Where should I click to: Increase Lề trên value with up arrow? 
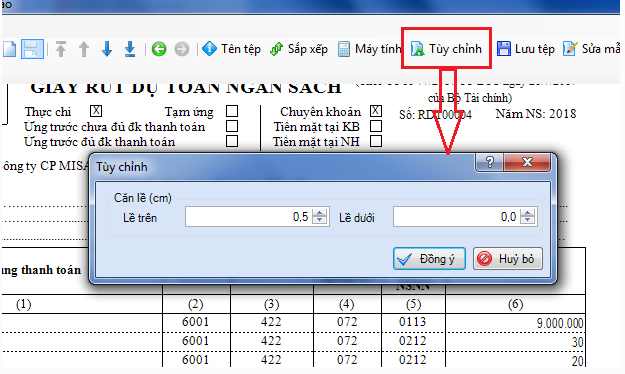click(x=319, y=213)
